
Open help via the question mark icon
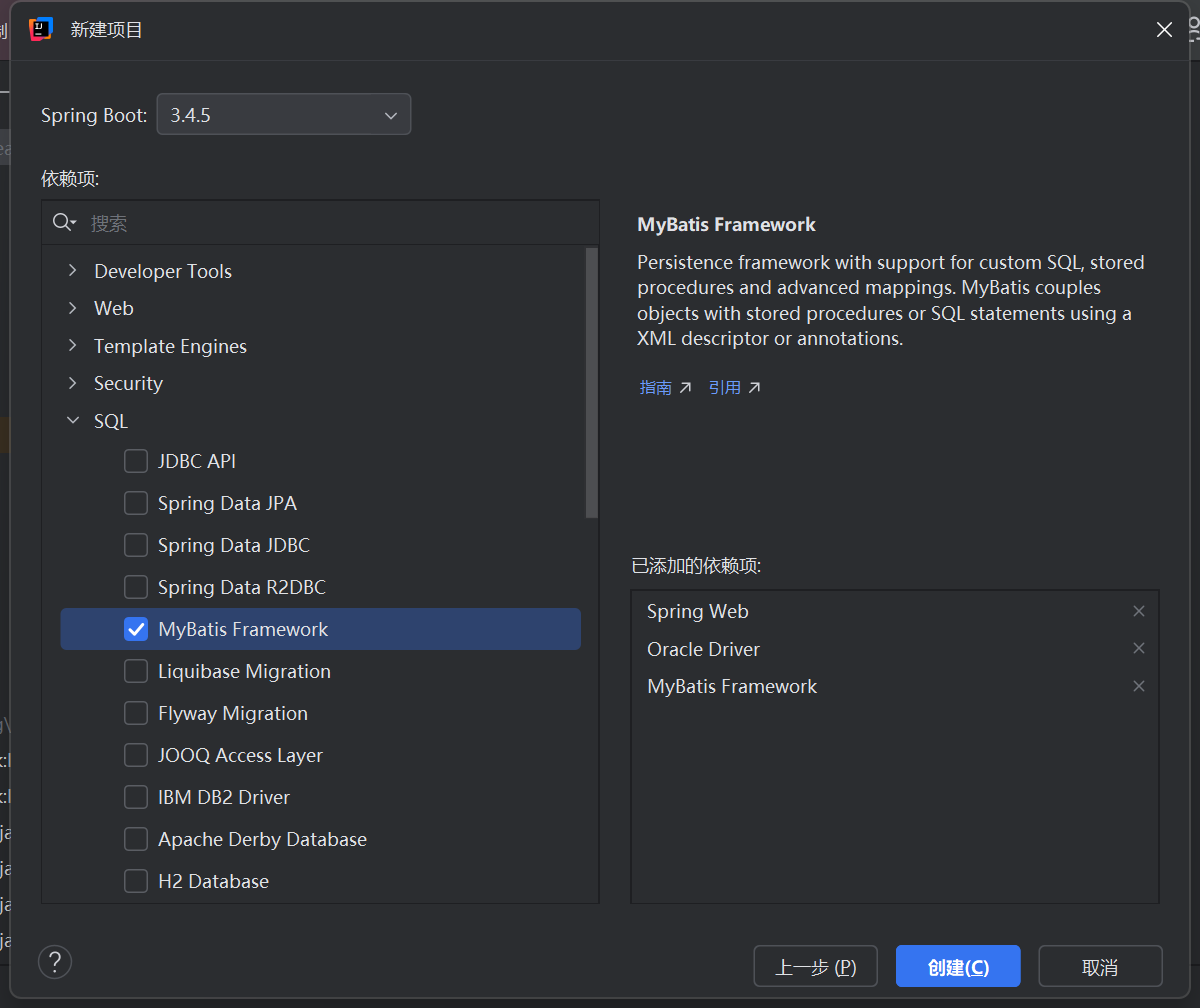click(55, 962)
